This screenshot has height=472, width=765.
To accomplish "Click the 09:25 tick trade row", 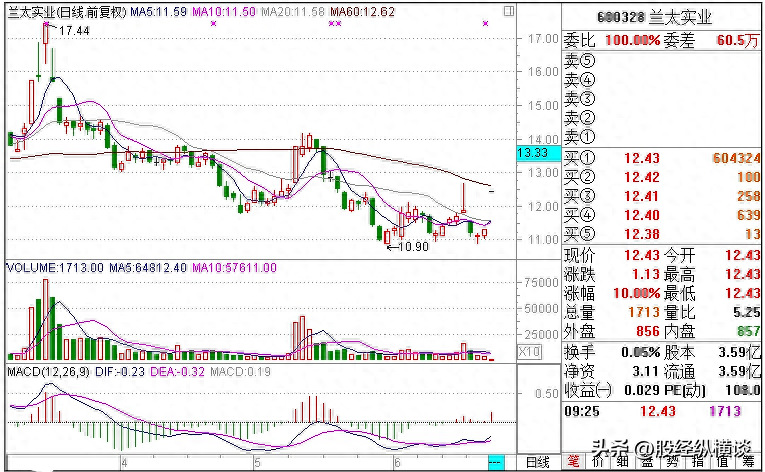I will 662,411.
